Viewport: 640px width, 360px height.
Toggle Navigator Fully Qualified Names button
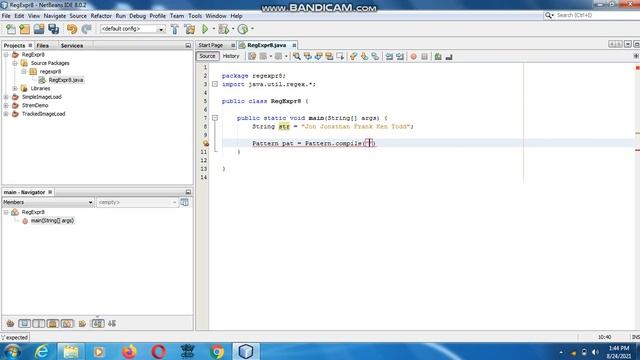coord(82,324)
